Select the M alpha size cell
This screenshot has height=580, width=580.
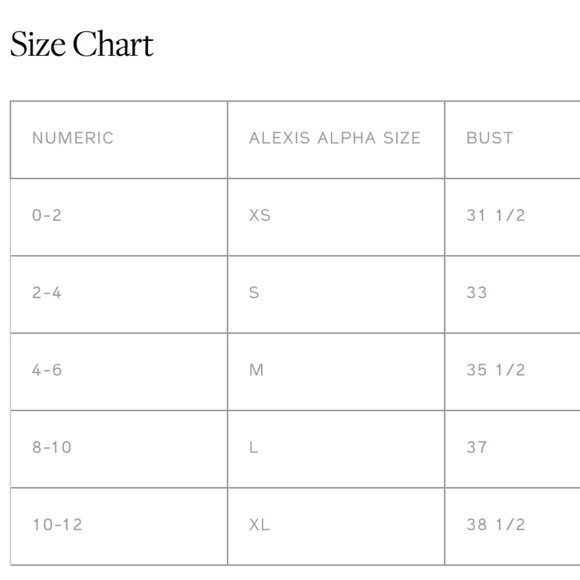click(x=336, y=371)
